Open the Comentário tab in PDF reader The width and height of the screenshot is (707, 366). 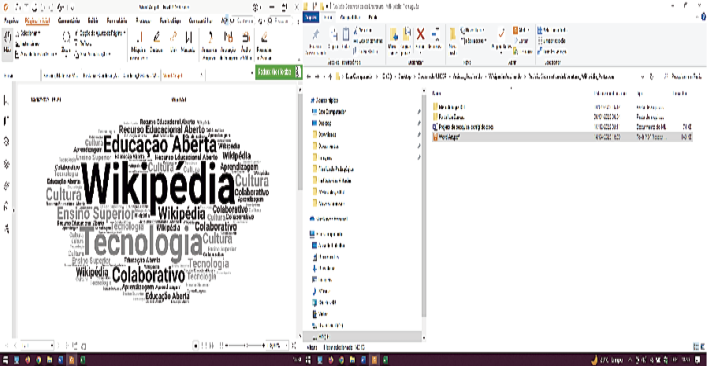[x=69, y=21]
